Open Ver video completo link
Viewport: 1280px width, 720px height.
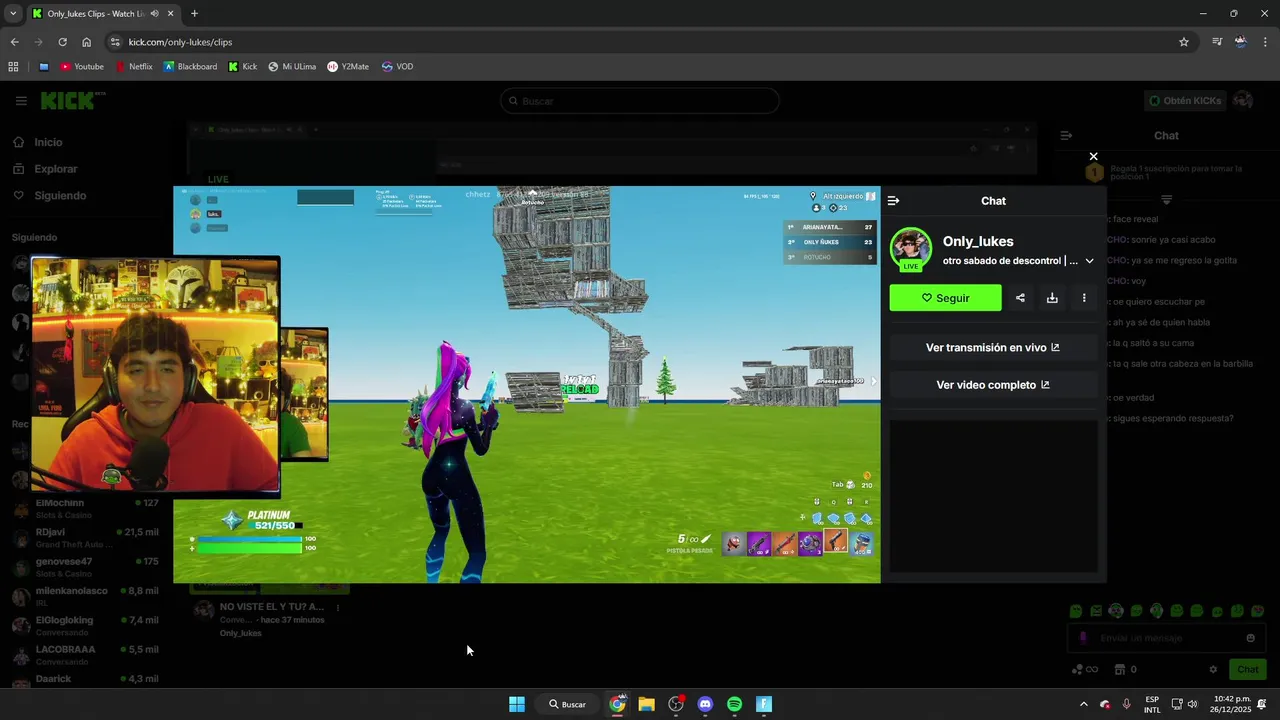992,385
